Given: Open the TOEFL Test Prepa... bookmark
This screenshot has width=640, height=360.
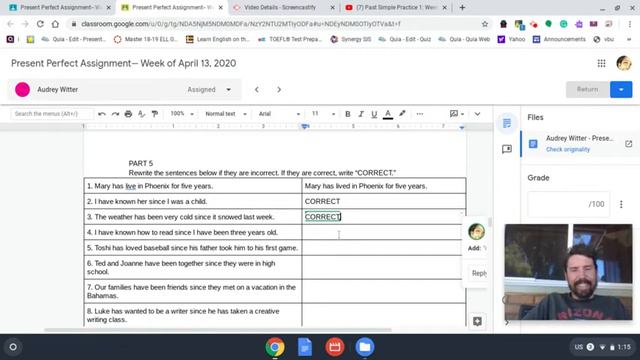Looking at the screenshot, I should [x=290, y=39].
